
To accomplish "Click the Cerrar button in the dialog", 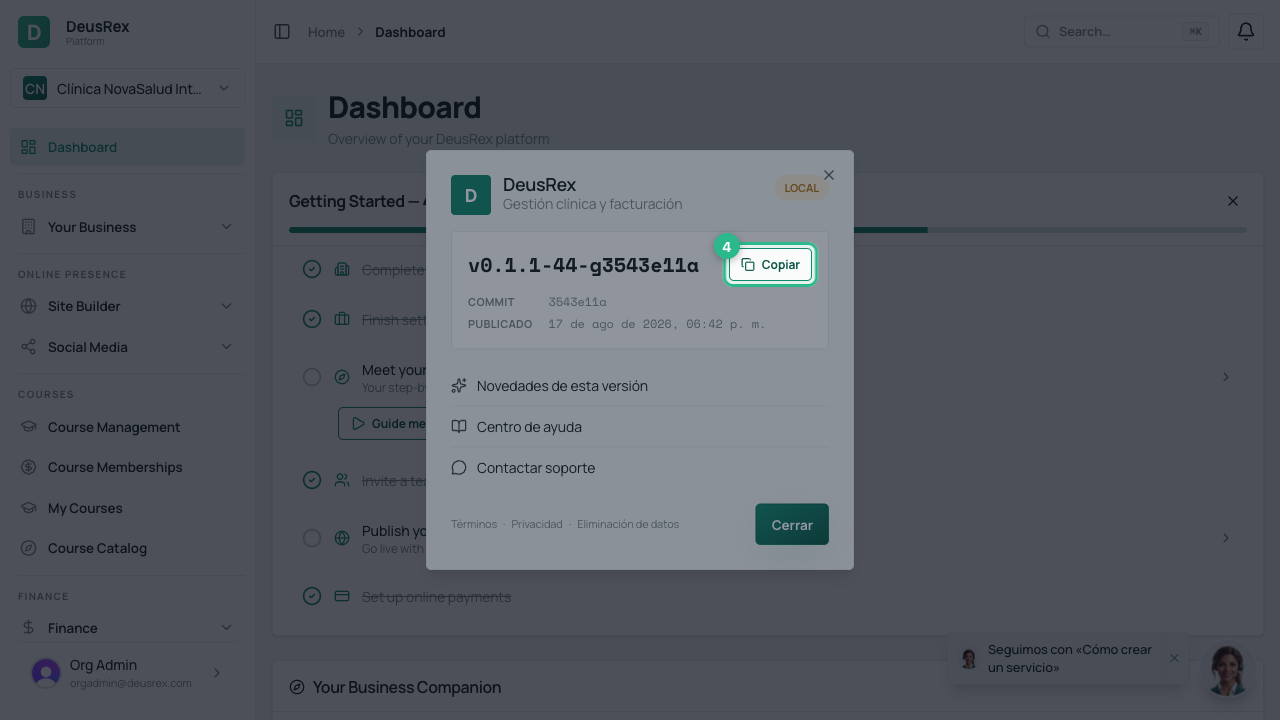I will tap(792, 525).
